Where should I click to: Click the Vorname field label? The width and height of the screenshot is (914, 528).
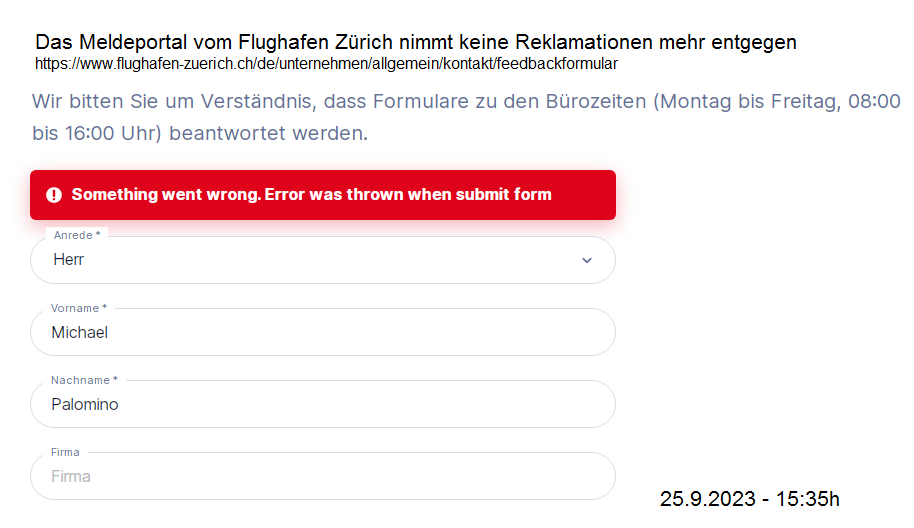tap(78, 308)
